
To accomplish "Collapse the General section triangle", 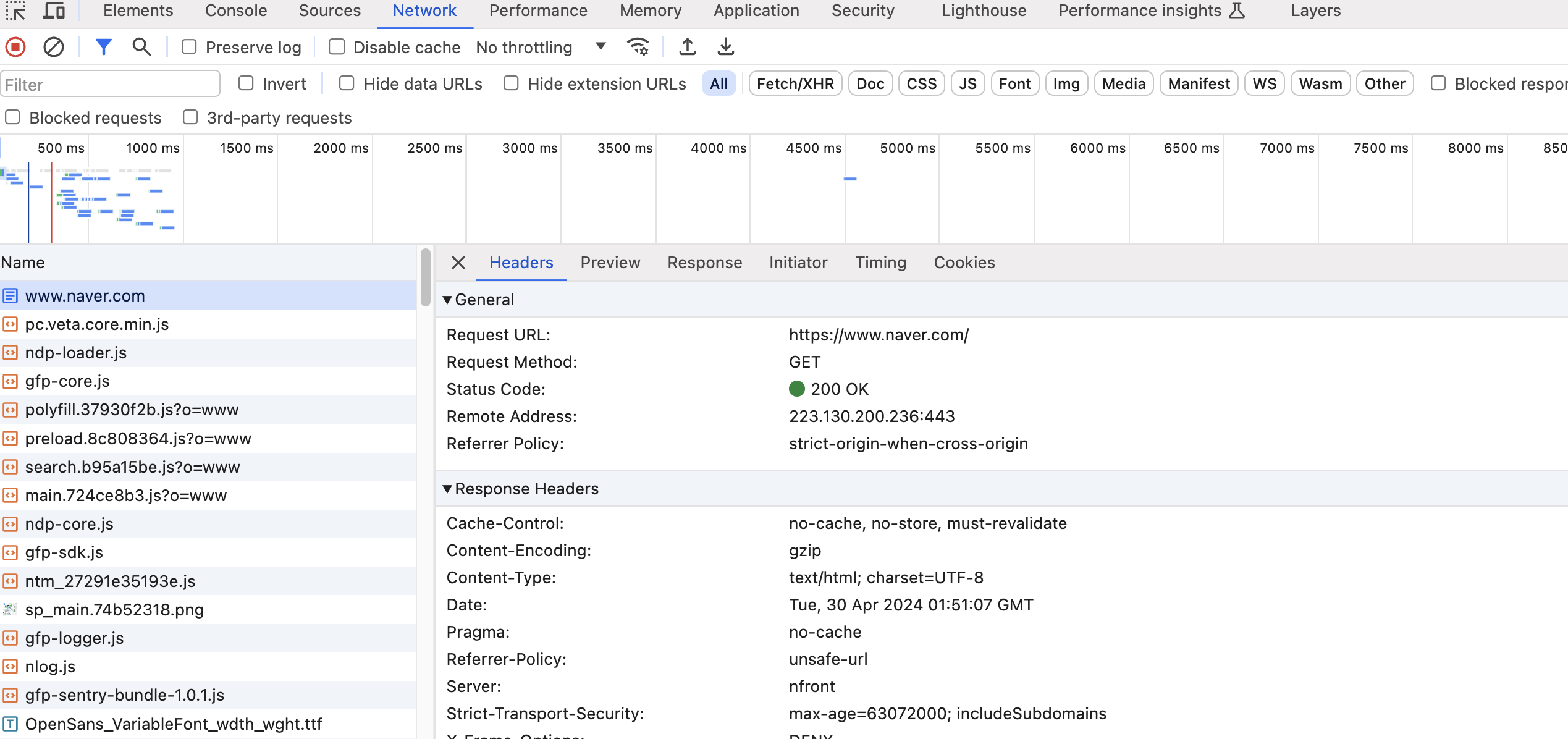I will point(447,300).
